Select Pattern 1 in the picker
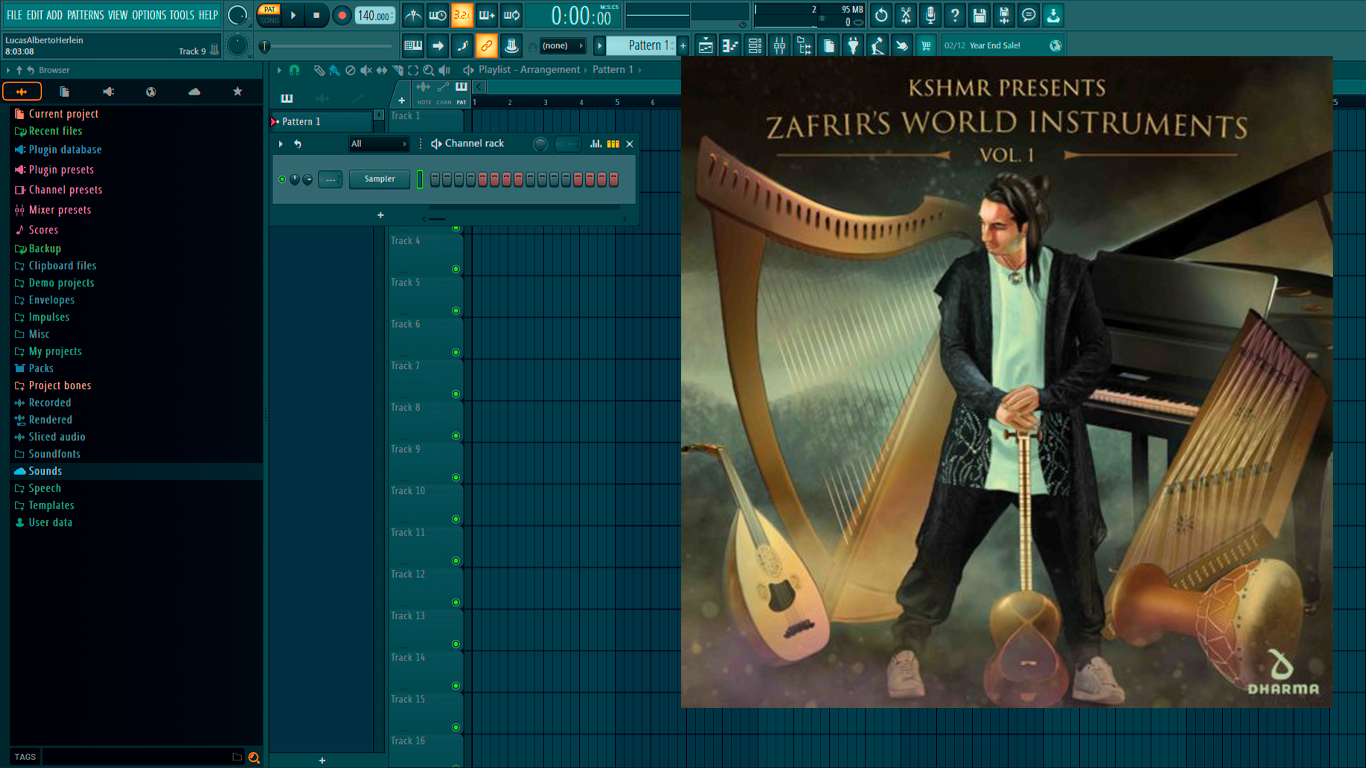This screenshot has height=768, width=1366. [x=321, y=122]
